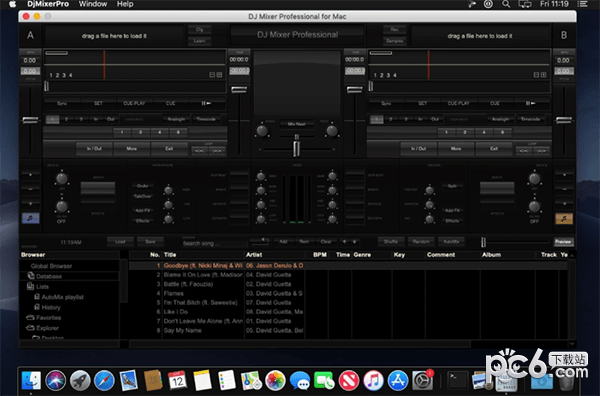
Task: Click the Random button
Action: pos(421,241)
